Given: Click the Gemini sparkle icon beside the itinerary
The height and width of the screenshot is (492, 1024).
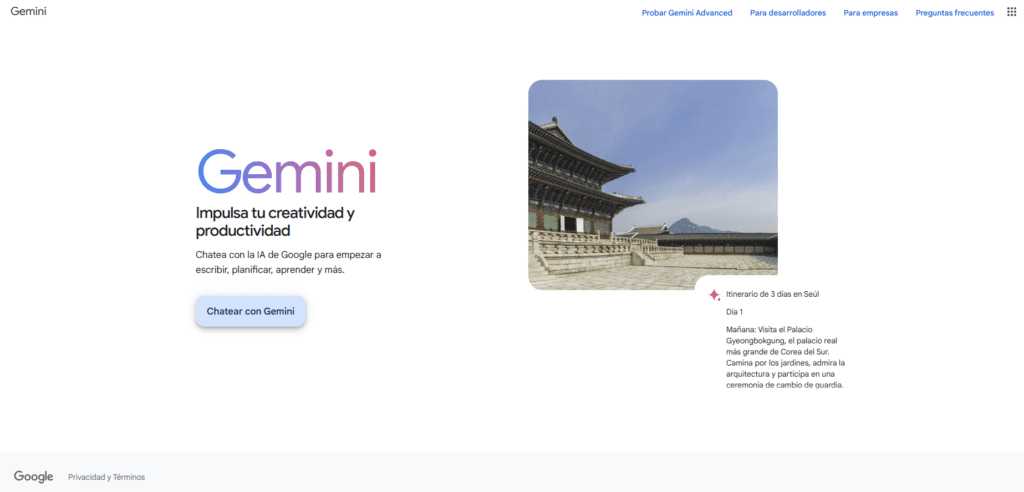Looking at the screenshot, I should (x=714, y=295).
